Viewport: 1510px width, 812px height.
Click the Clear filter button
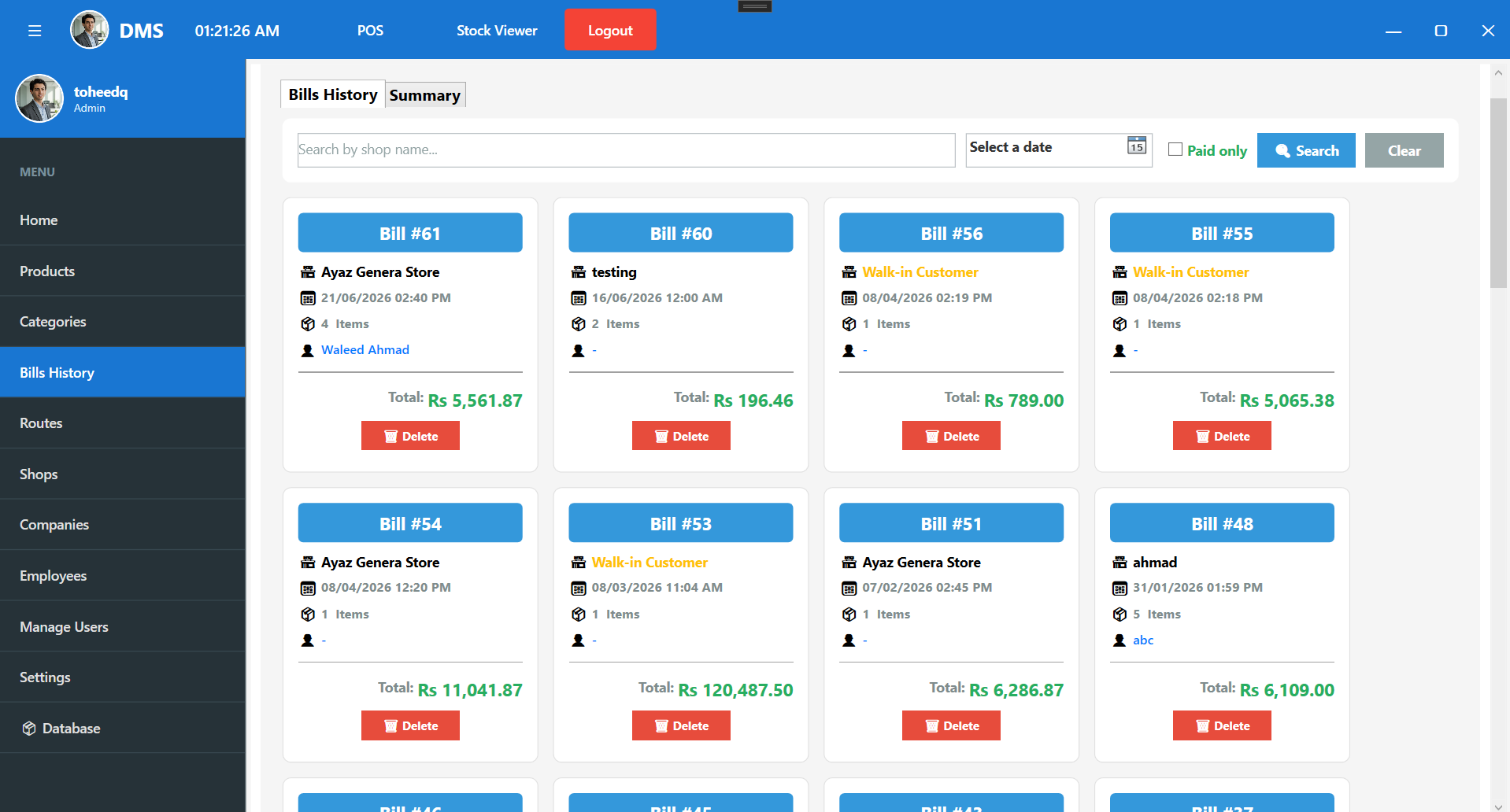1404,150
